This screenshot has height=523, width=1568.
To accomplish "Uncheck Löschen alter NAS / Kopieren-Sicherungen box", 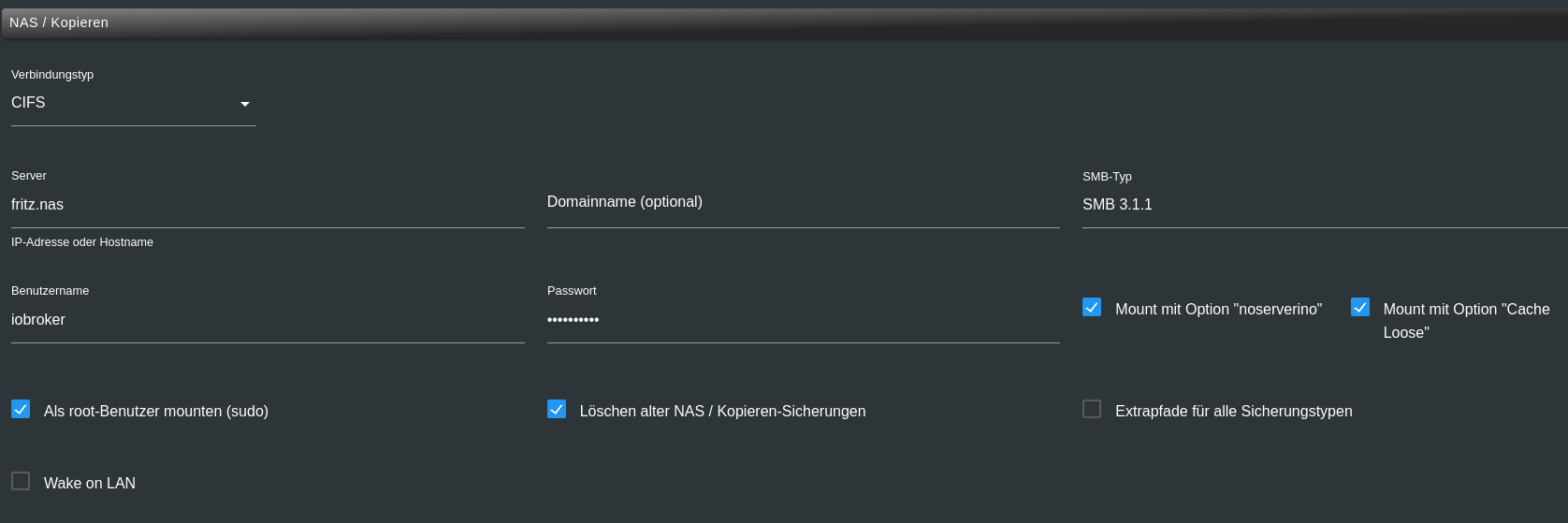I will [x=557, y=409].
